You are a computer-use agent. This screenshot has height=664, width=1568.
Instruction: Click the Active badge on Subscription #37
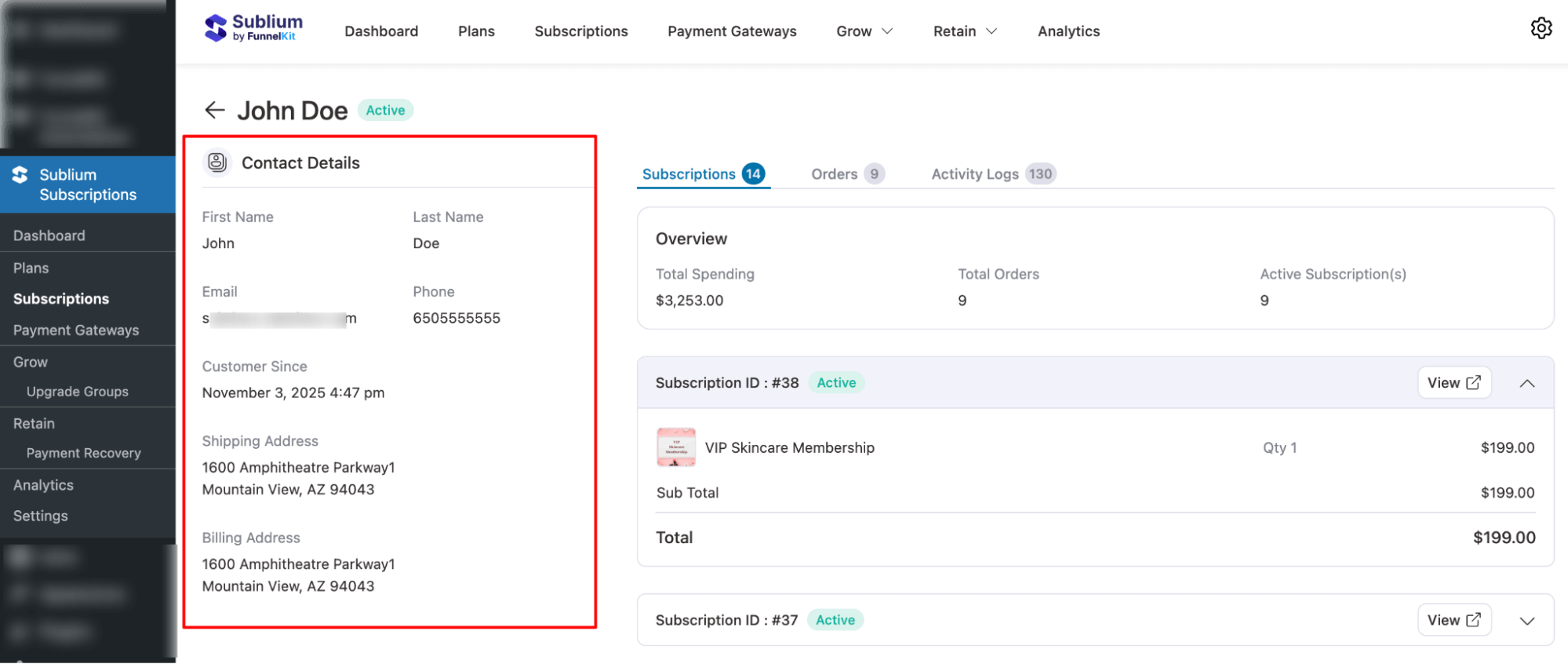(x=835, y=620)
